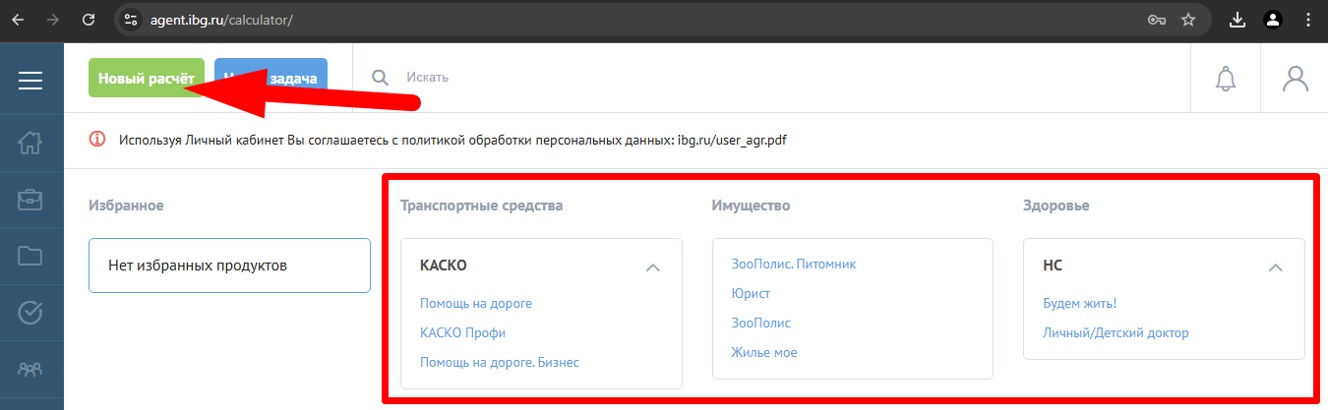This screenshot has width=1328, height=410.
Task: Bookmark this page with star icon
Action: pos(1188,19)
